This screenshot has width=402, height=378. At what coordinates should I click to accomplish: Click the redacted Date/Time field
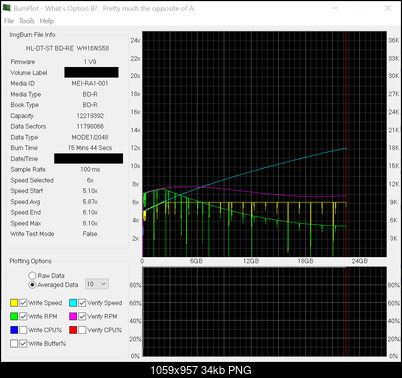coord(89,158)
